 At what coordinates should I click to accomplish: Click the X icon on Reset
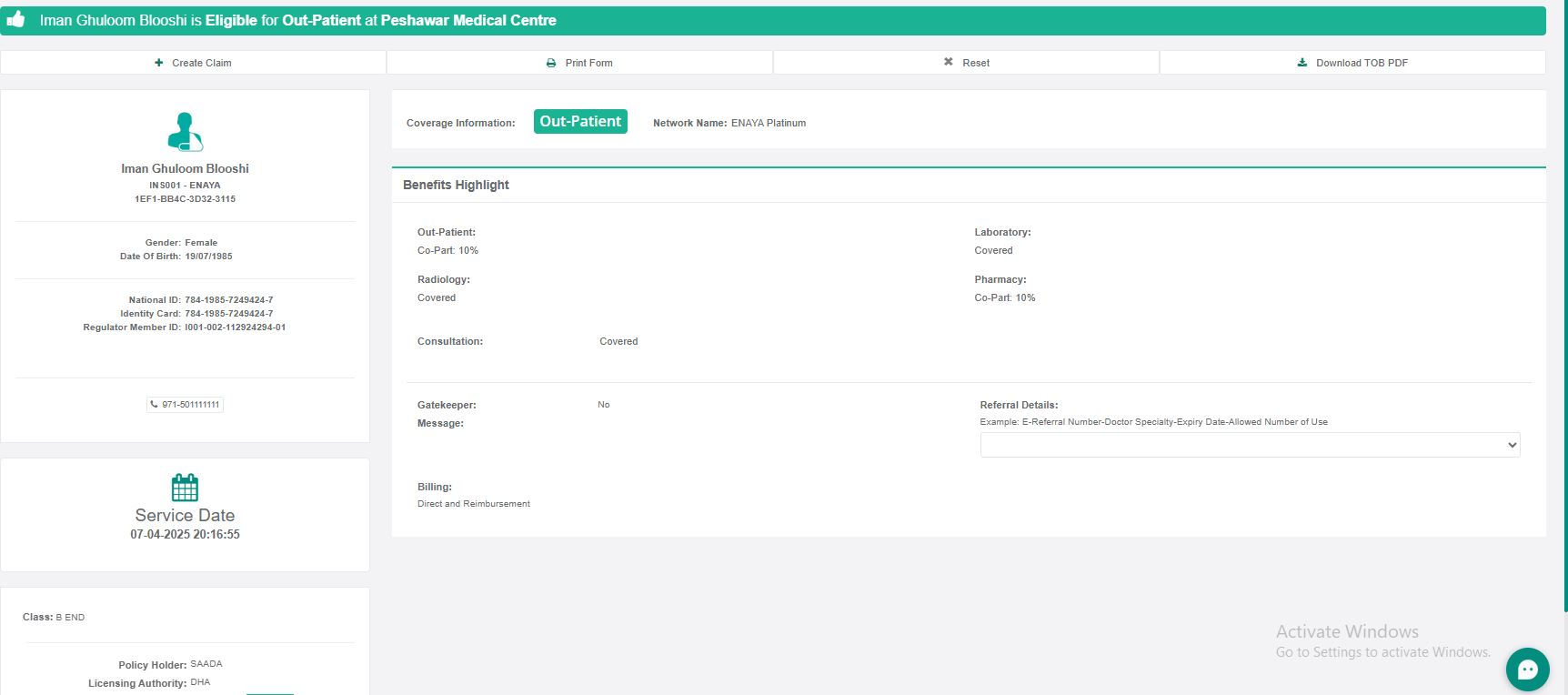click(948, 63)
